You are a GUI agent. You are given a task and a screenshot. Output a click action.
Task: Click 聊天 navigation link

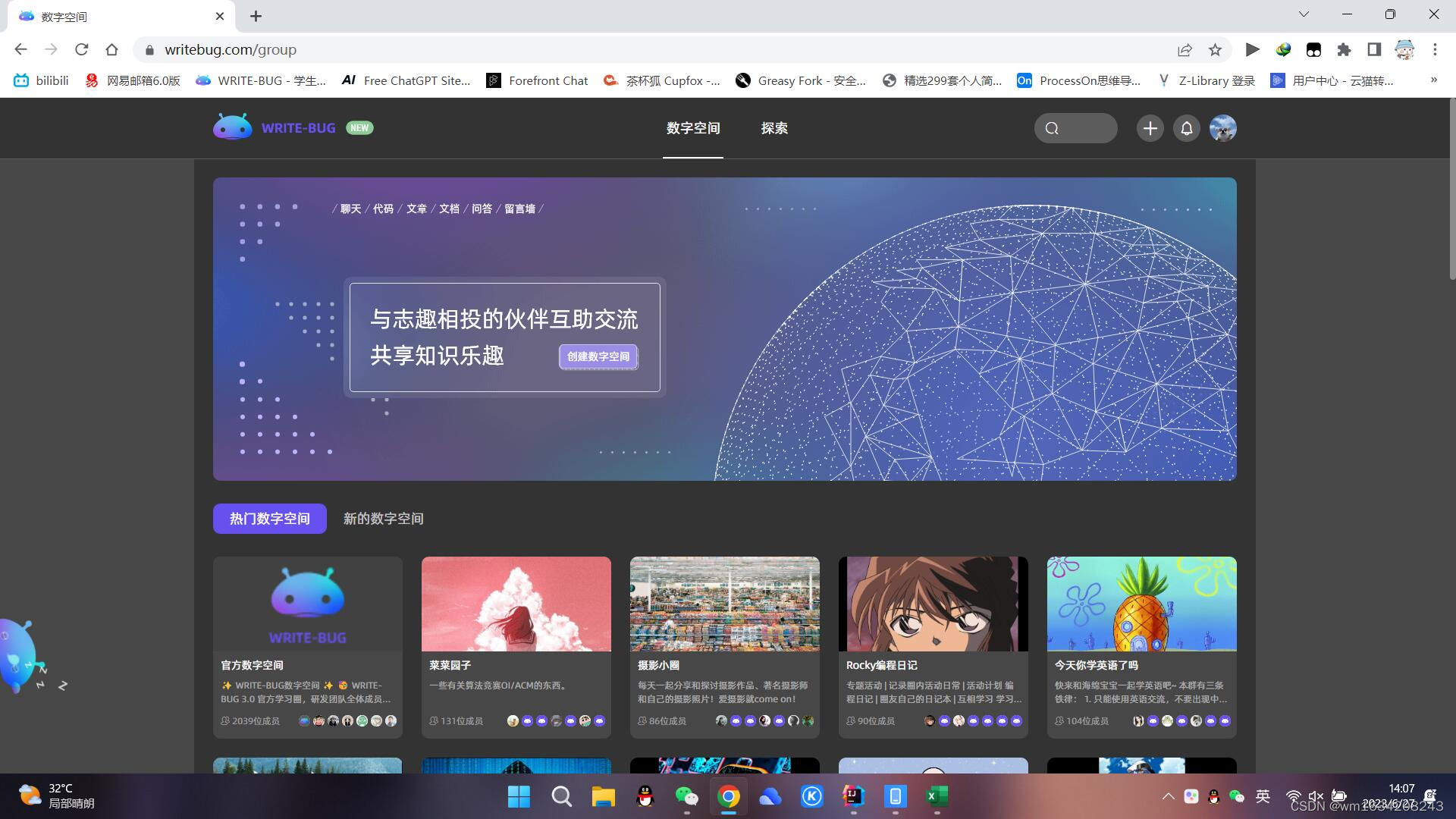point(351,208)
